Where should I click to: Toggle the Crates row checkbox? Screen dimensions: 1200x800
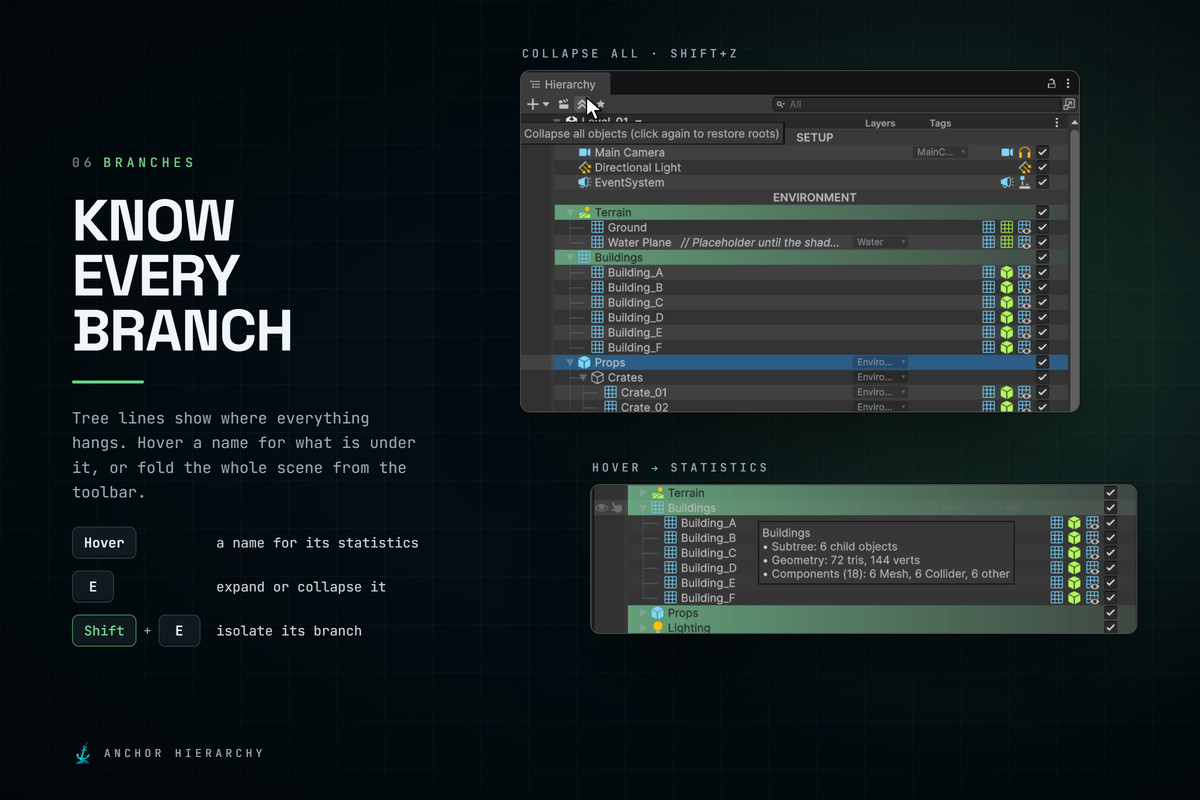(1043, 378)
